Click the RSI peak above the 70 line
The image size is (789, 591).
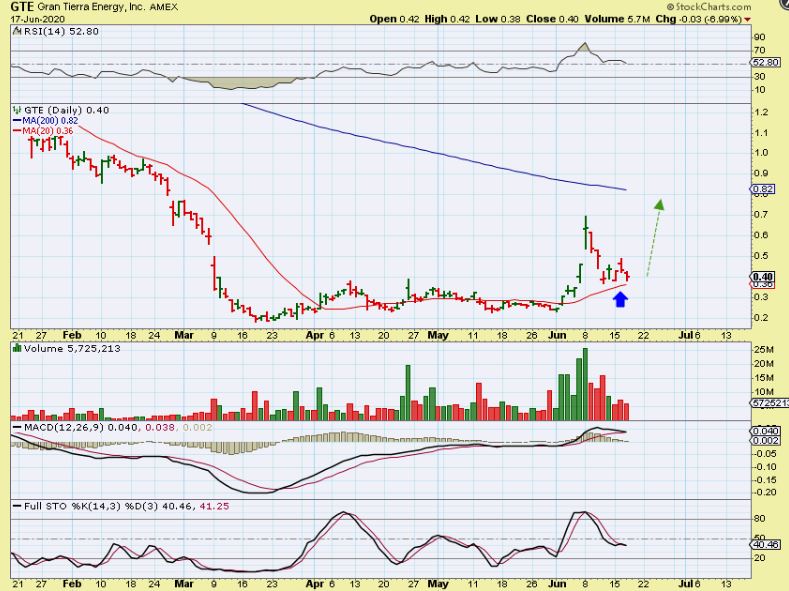pos(584,45)
